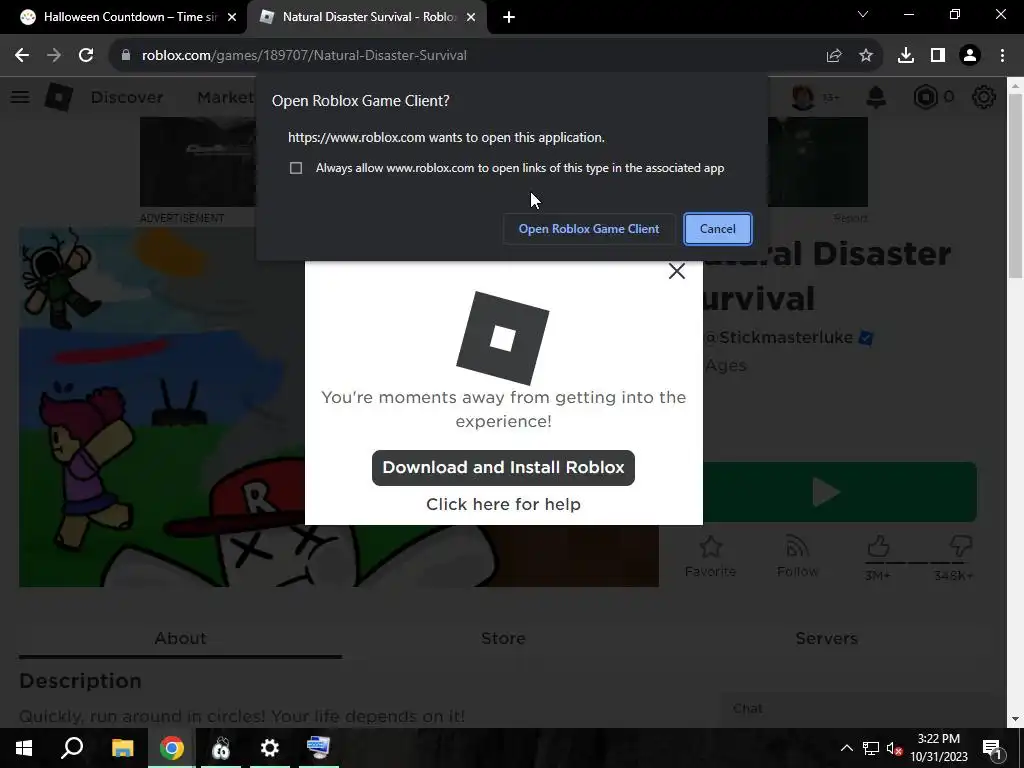Image resolution: width=1024 pixels, height=768 pixels.
Task: Open the Discover menu item
Action: (127, 97)
